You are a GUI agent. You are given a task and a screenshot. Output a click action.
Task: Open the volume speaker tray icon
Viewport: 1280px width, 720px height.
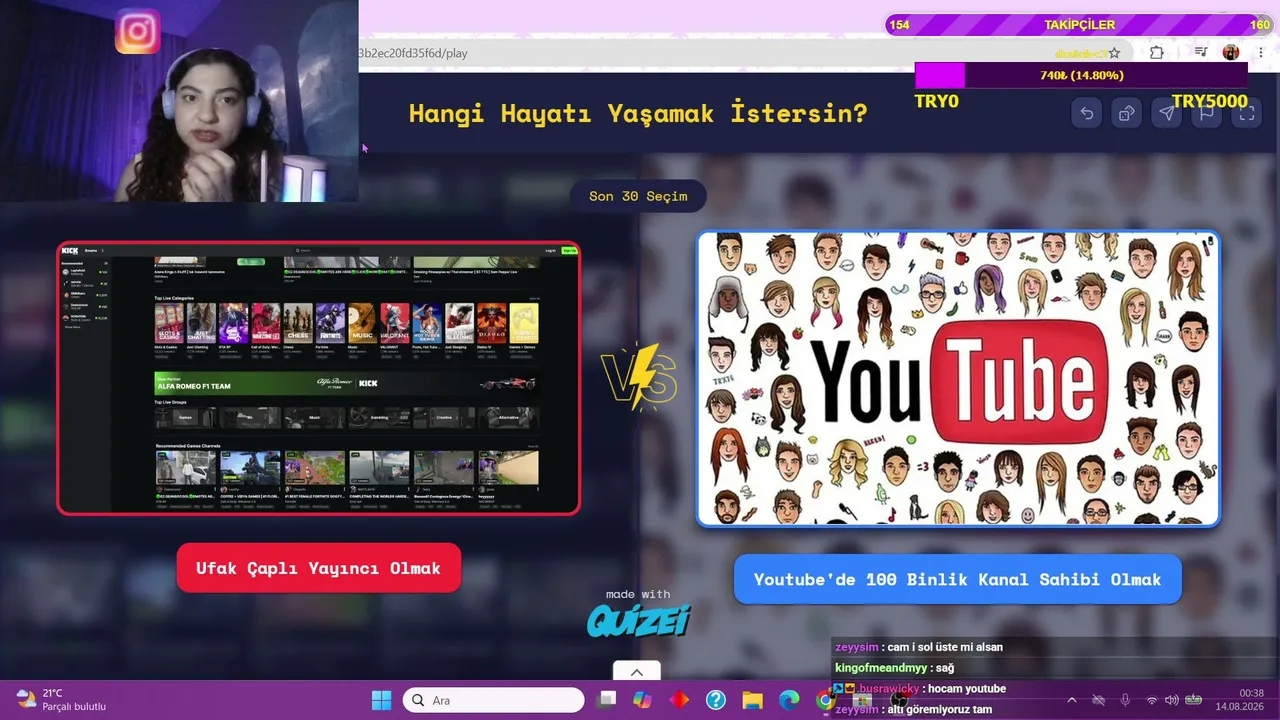(x=1172, y=700)
